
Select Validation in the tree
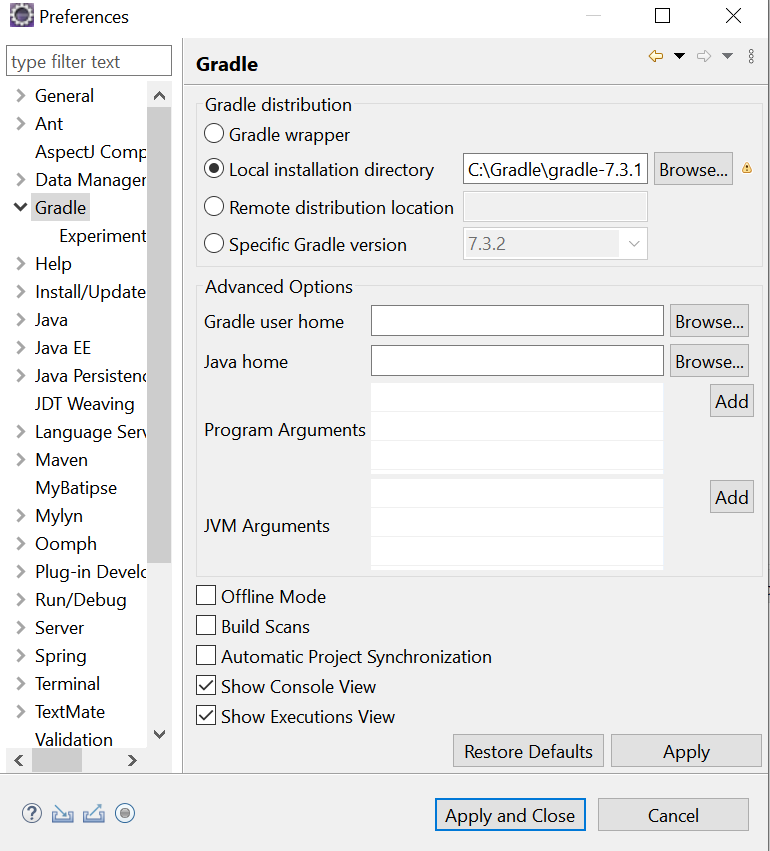click(x=74, y=740)
